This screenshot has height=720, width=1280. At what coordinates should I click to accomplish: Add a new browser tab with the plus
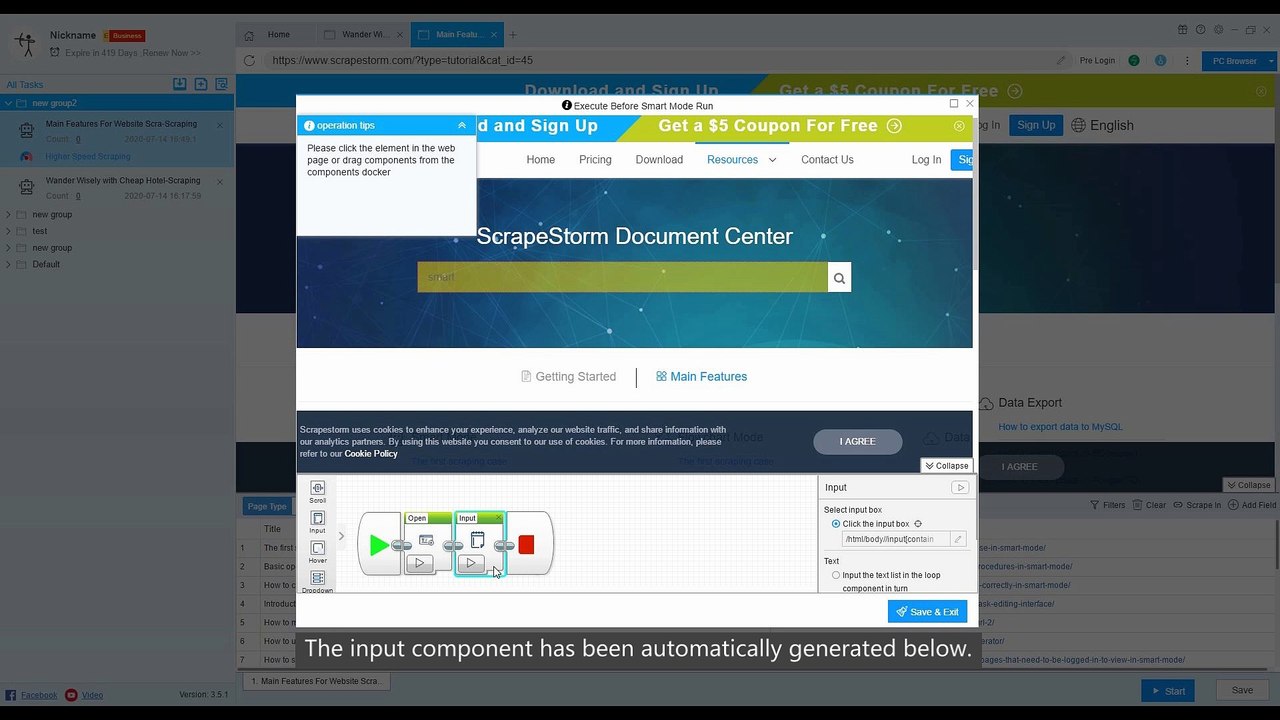pos(513,35)
